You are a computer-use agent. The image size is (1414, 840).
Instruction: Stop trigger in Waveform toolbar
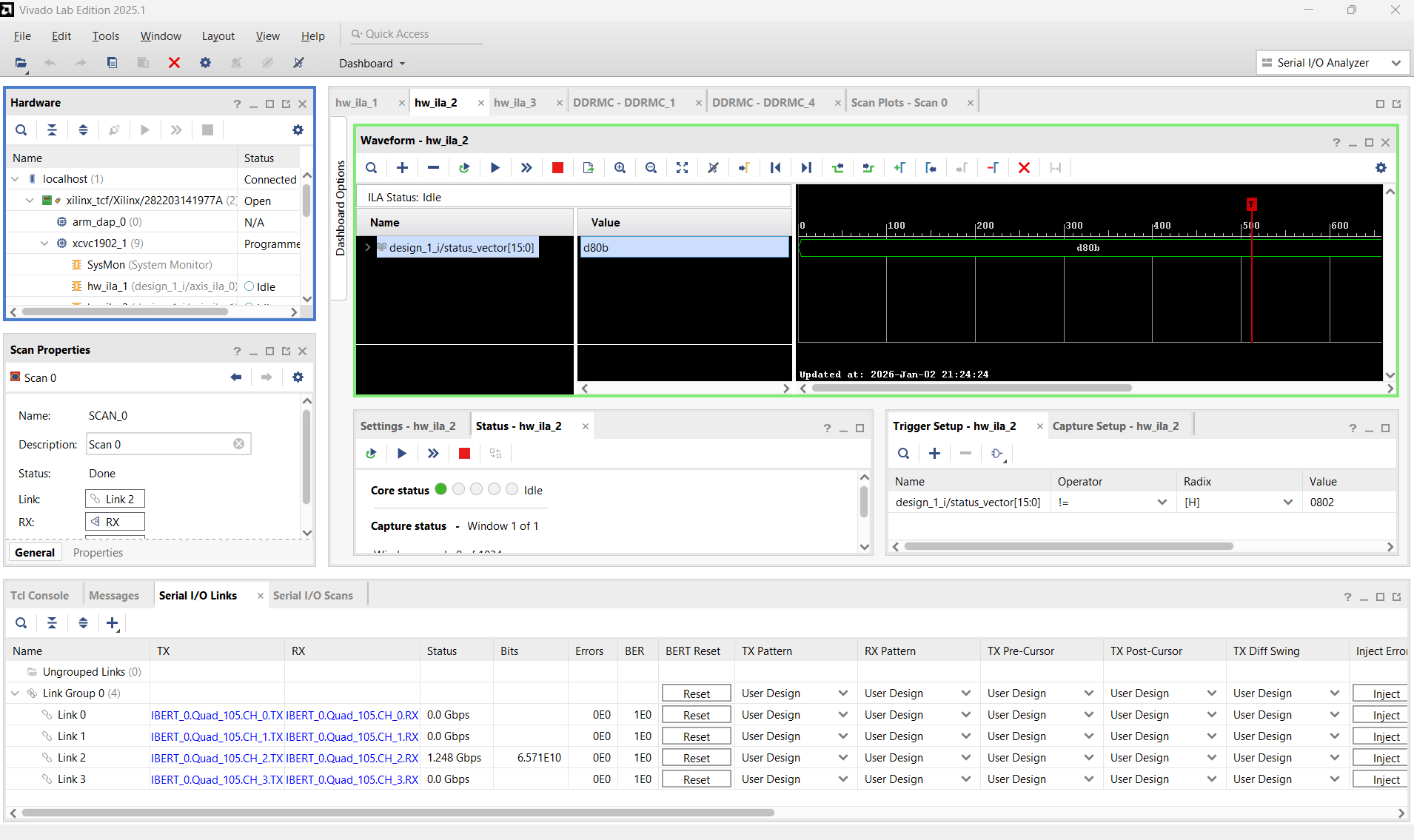click(557, 168)
